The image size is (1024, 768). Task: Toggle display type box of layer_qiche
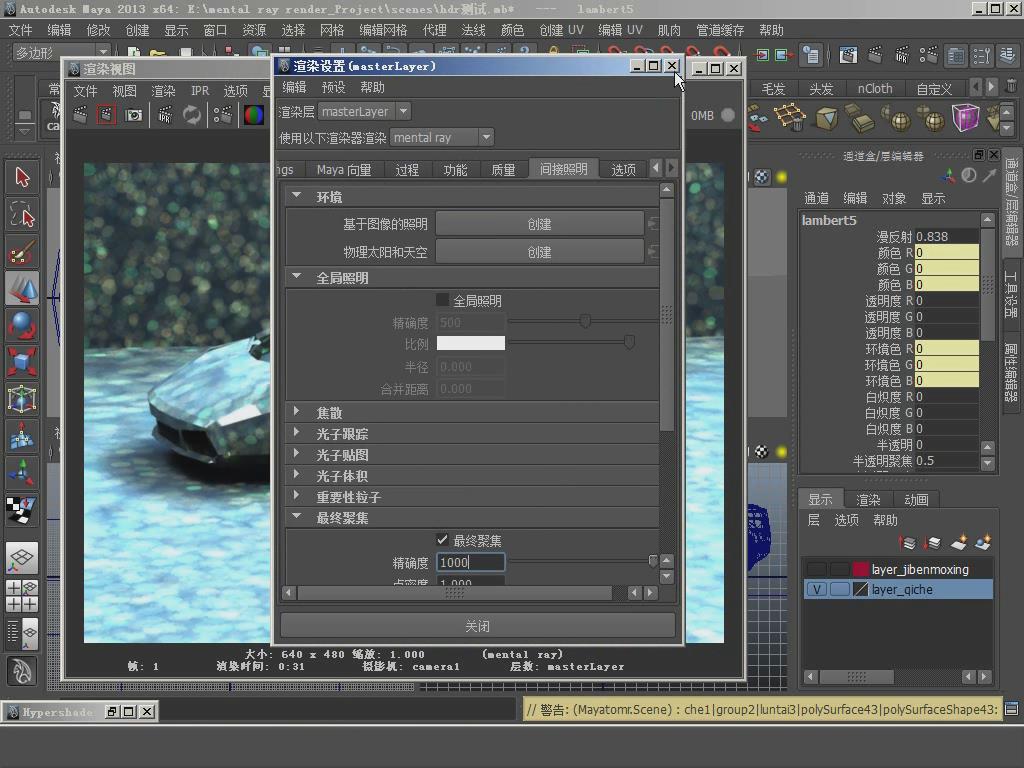tap(839, 590)
